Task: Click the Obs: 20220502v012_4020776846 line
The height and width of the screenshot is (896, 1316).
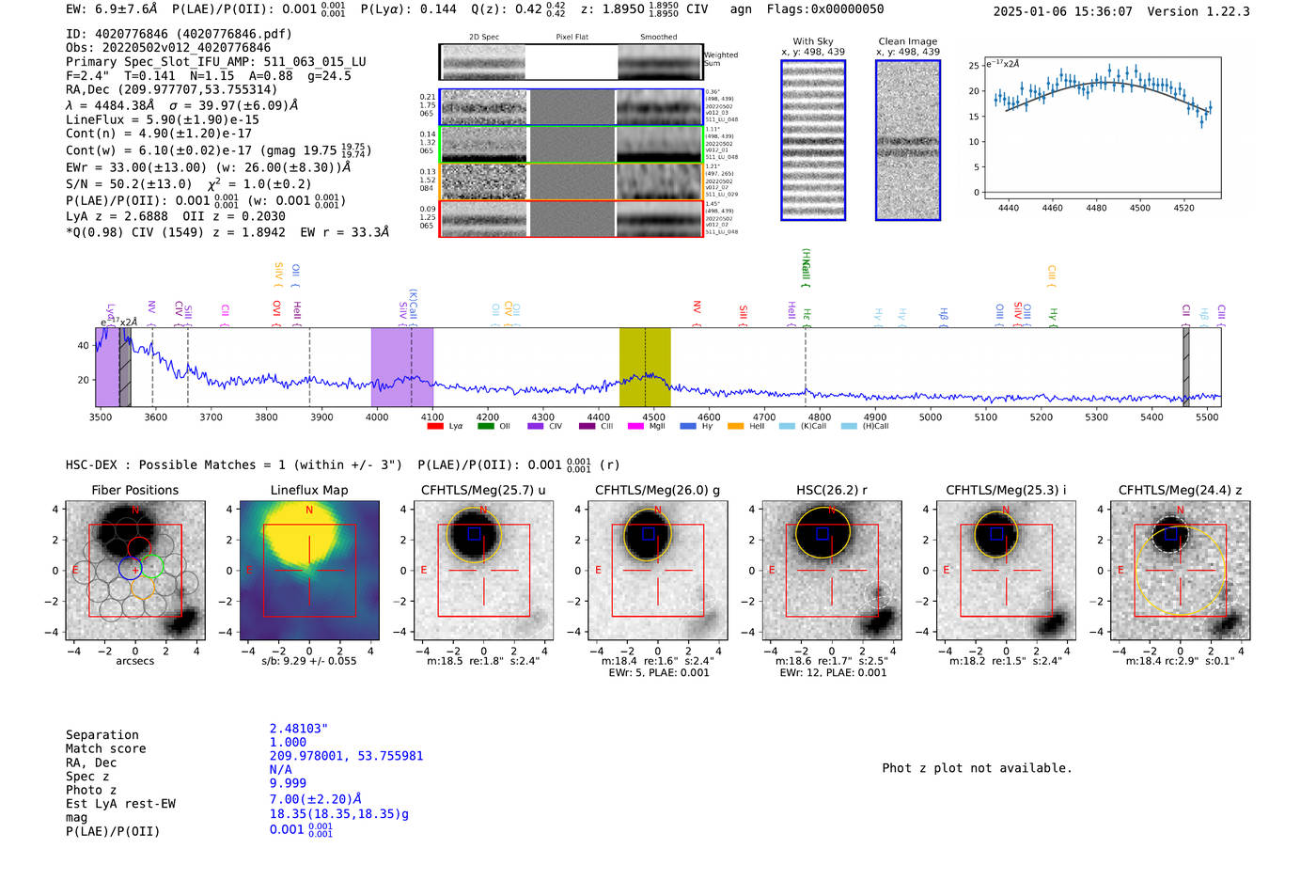Action: (168, 48)
